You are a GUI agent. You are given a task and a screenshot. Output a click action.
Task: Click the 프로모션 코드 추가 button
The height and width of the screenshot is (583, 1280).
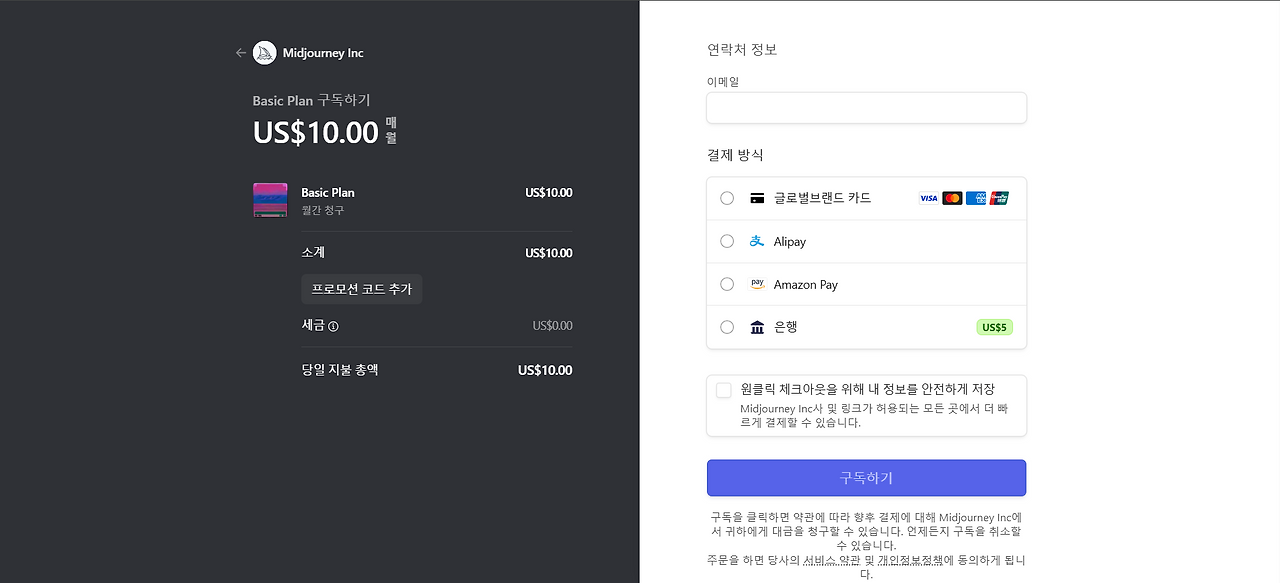(x=361, y=289)
